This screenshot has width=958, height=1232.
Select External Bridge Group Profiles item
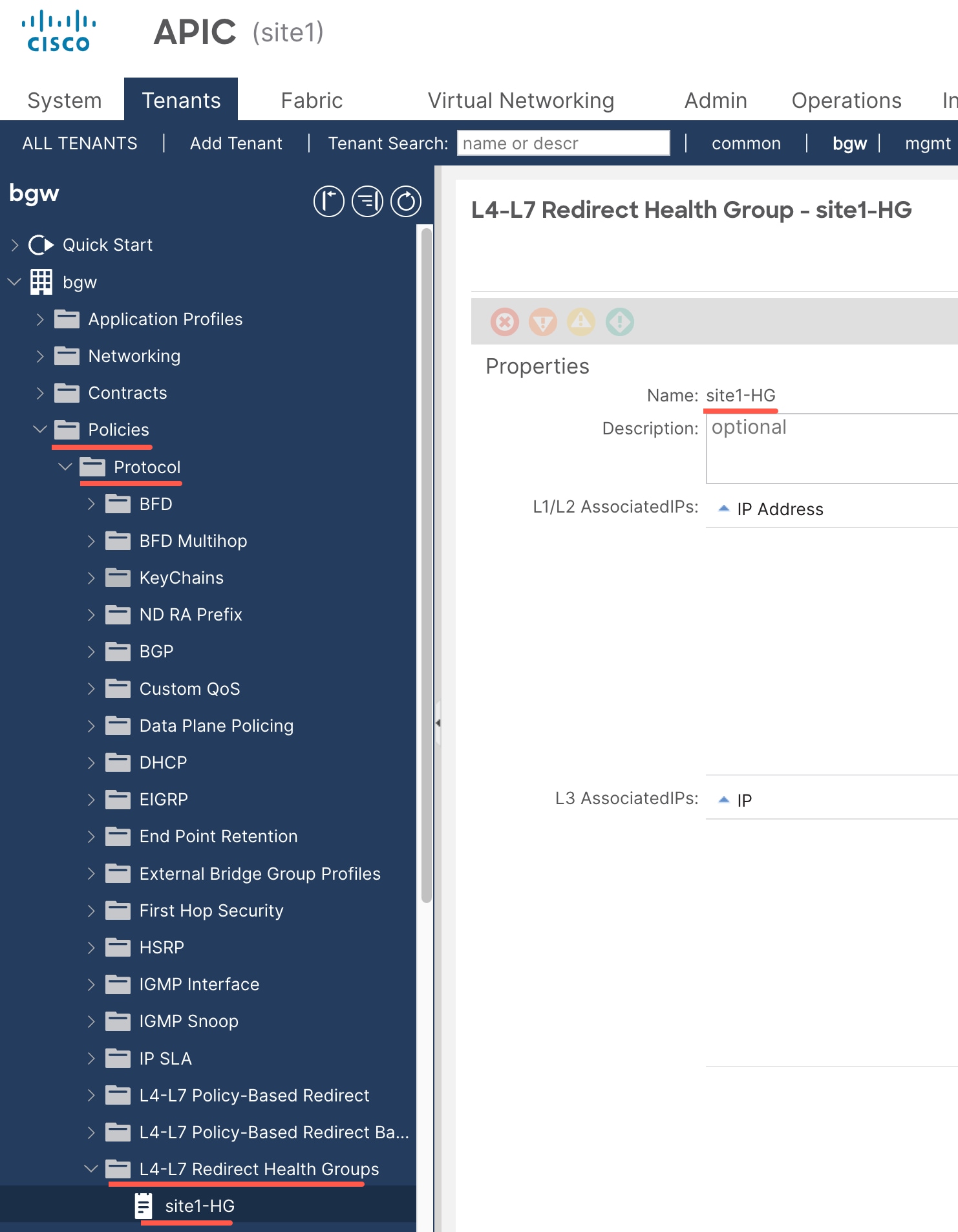[x=260, y=873]
